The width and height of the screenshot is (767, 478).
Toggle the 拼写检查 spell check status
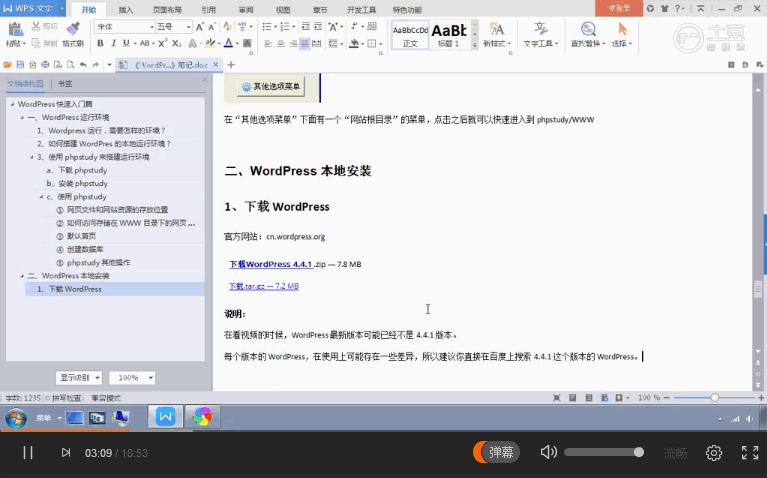[x=65, y=398]
